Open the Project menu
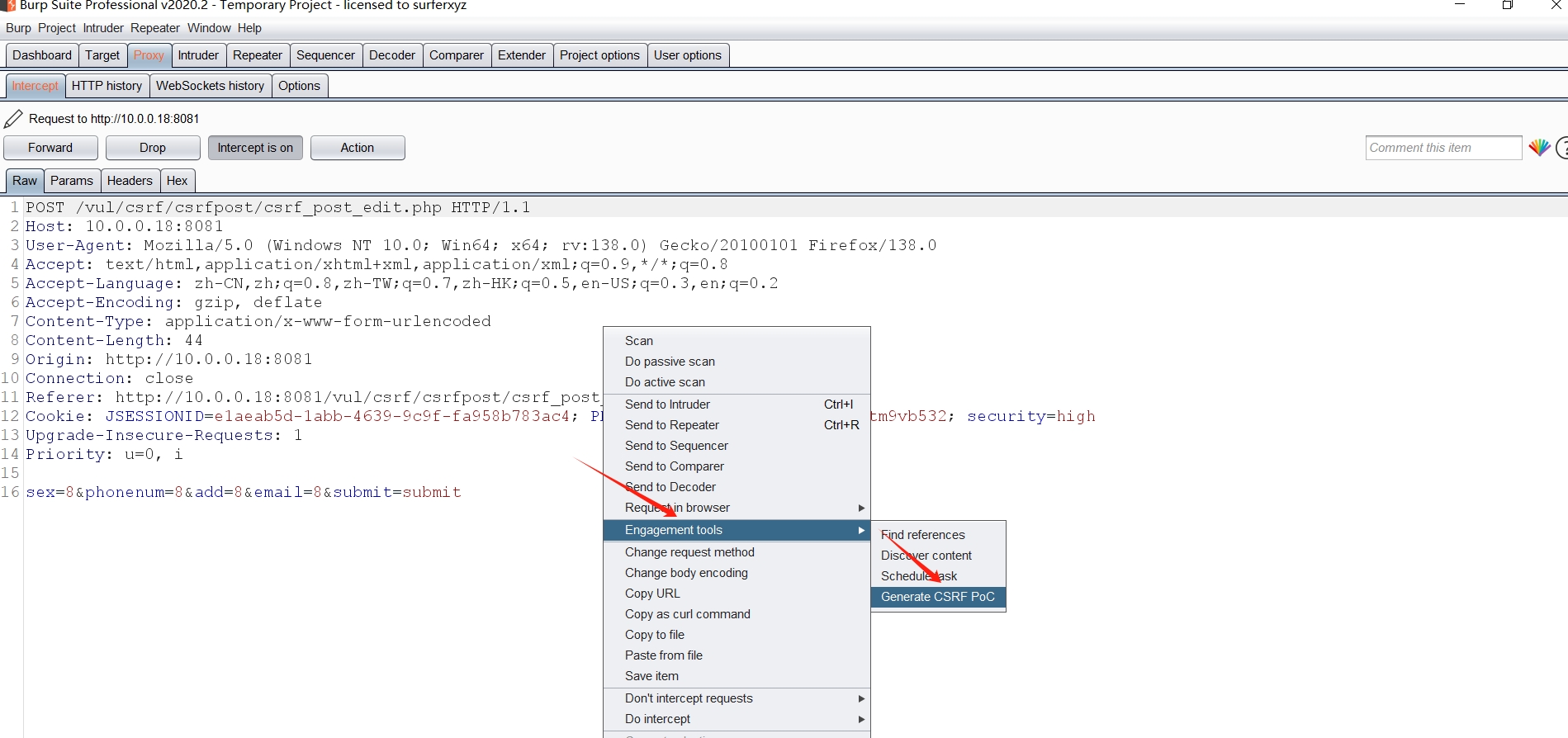This screenshot has height=738, width=1568. (57, 28)
